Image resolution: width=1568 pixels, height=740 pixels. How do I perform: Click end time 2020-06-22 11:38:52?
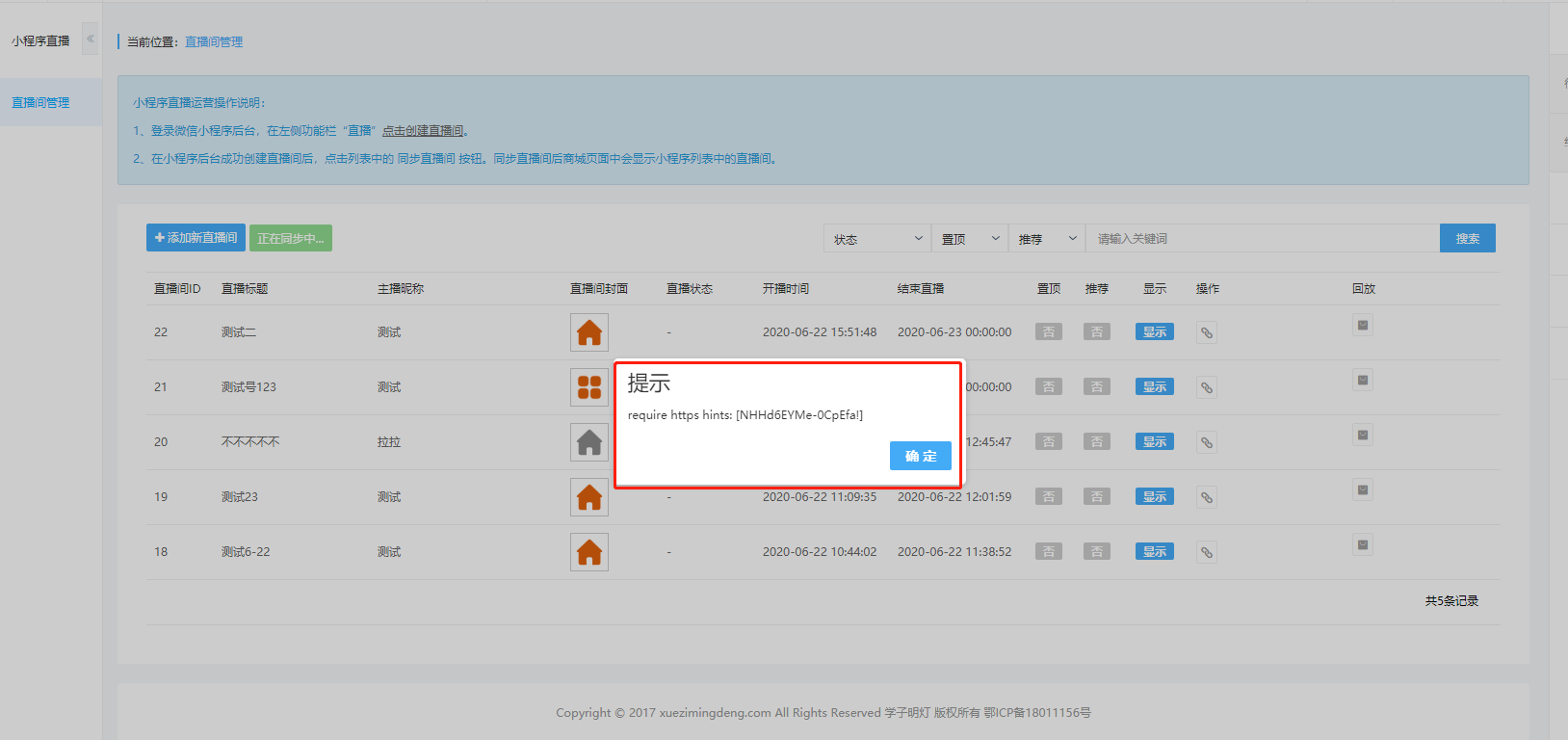(x=954, y=551)
